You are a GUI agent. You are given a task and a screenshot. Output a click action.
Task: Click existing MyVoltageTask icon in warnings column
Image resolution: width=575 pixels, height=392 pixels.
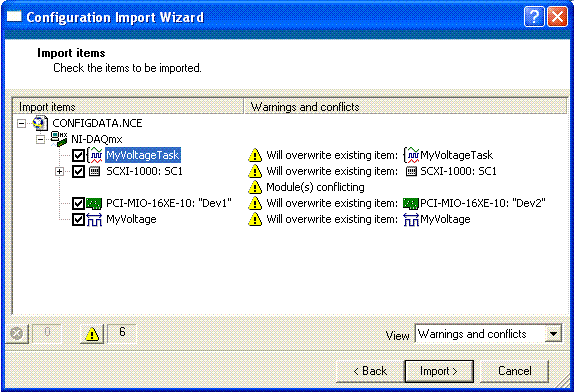411,155
